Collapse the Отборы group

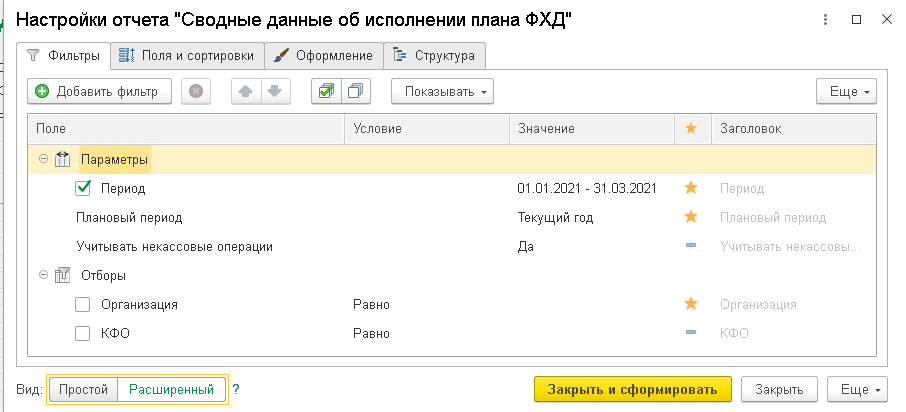tap(43, 275)
